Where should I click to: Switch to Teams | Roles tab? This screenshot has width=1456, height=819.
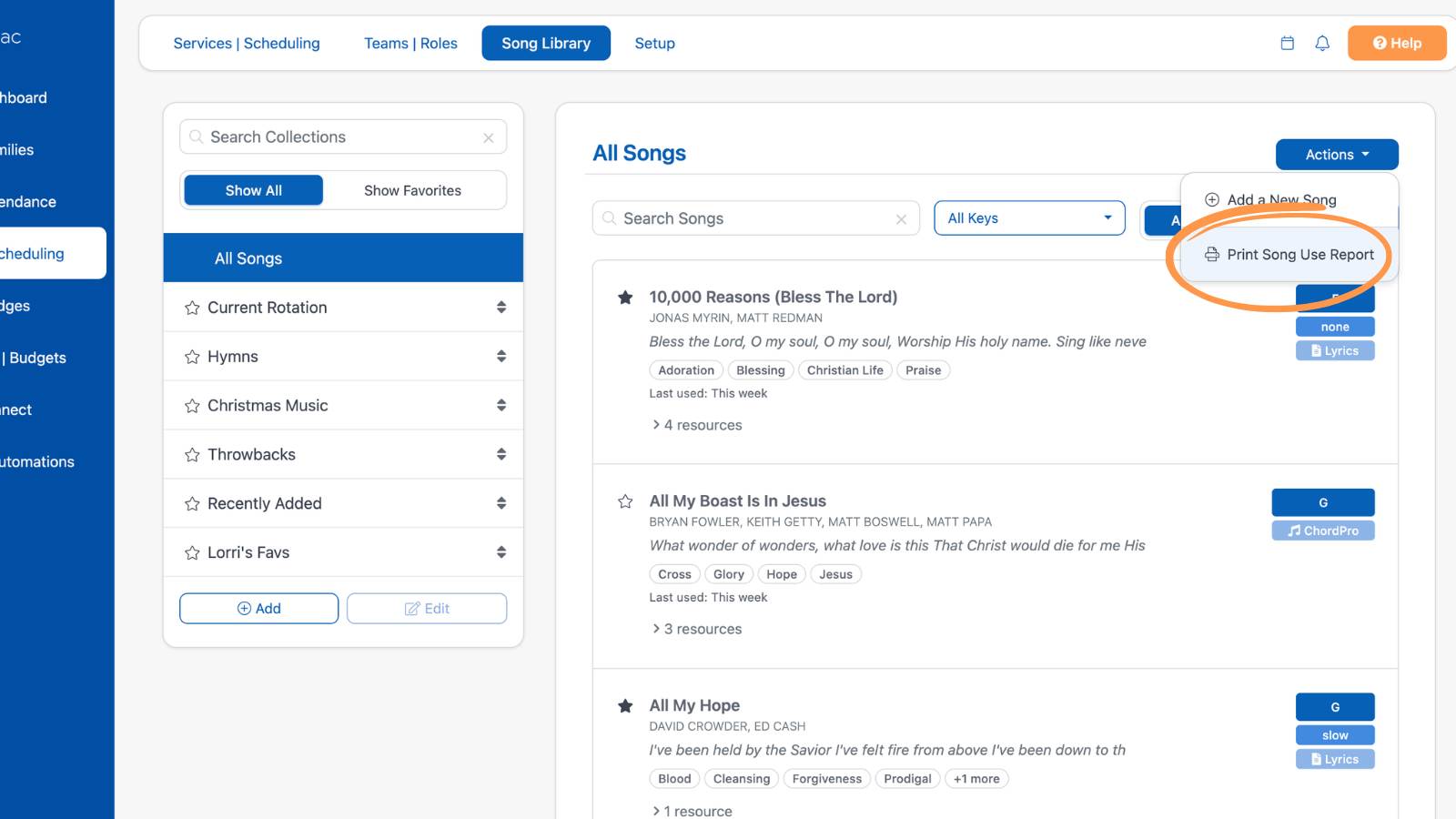pos(410,44)
